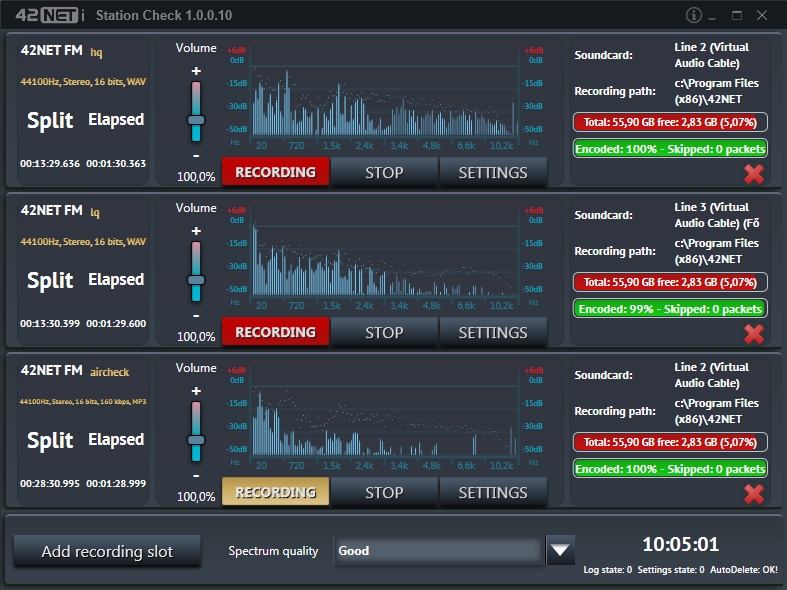
Task: Click the gold RECORDING button on aircheck slot
Action: click(276, 492)
